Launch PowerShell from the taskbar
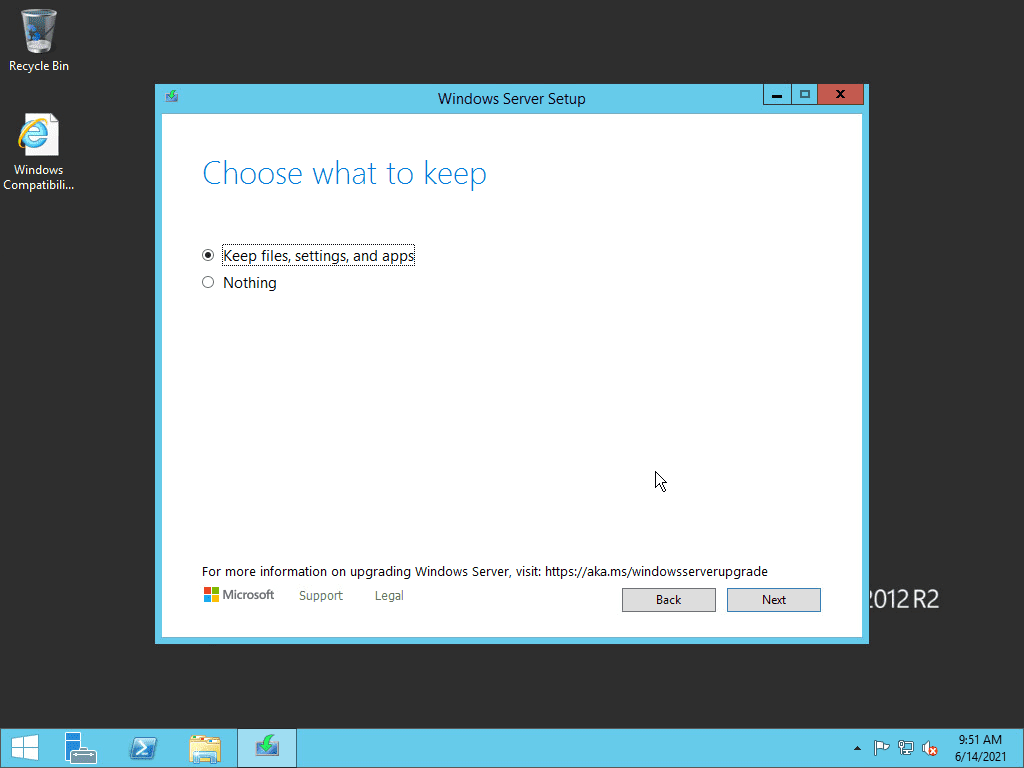1024x768 pixels. (143, 747)
